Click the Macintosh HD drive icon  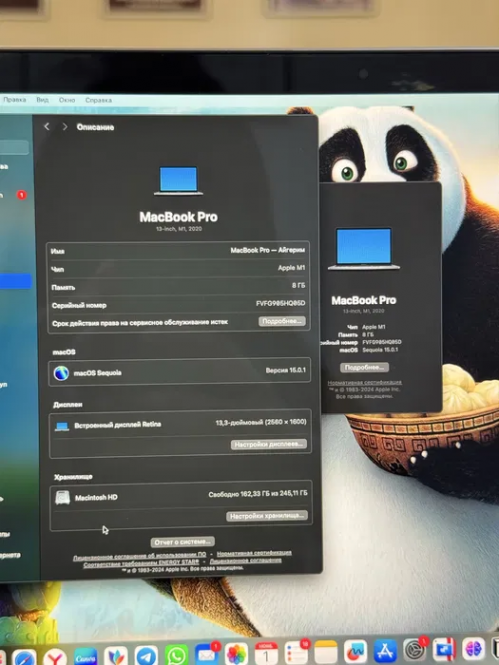(63, 497)
